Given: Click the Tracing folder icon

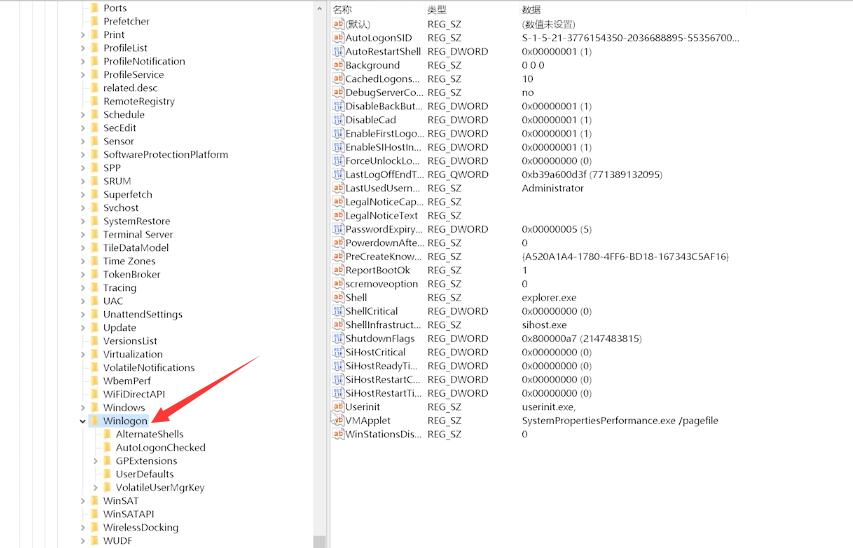Looking at the screenshot, I should [x=95, y=287].
